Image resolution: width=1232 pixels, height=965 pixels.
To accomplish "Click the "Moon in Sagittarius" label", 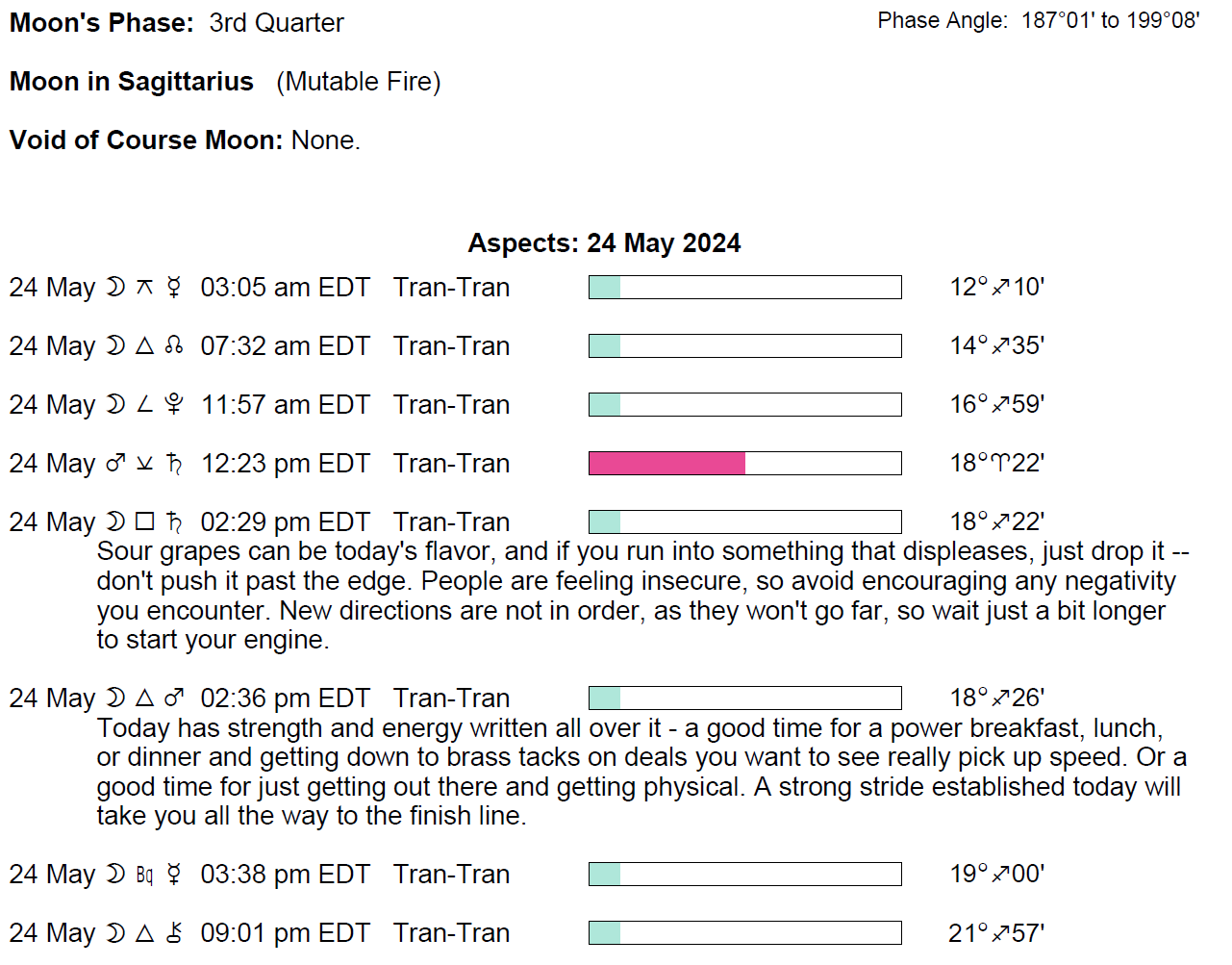I will tap(132, 82).
